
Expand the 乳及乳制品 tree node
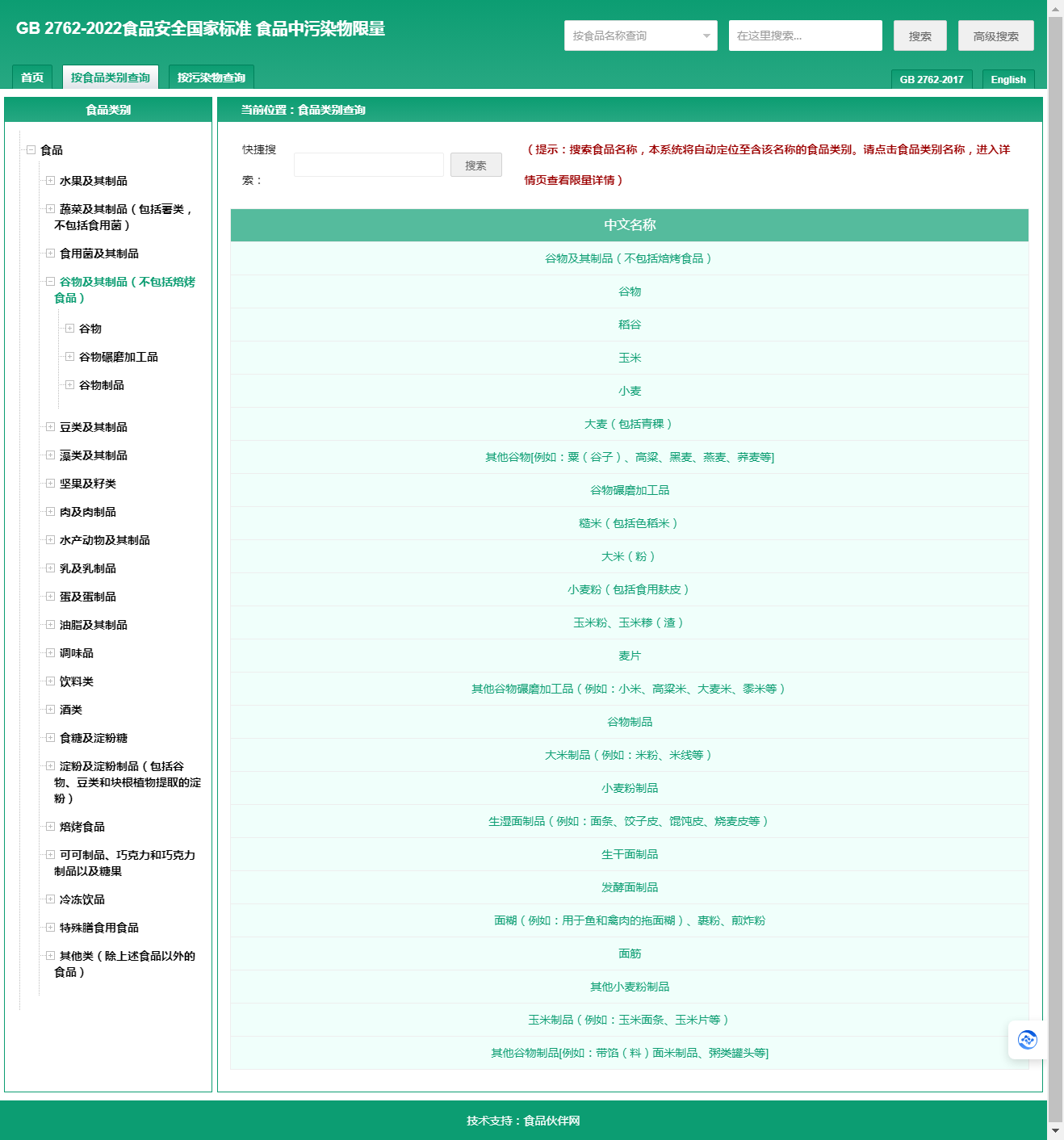[x=51, y=568]
